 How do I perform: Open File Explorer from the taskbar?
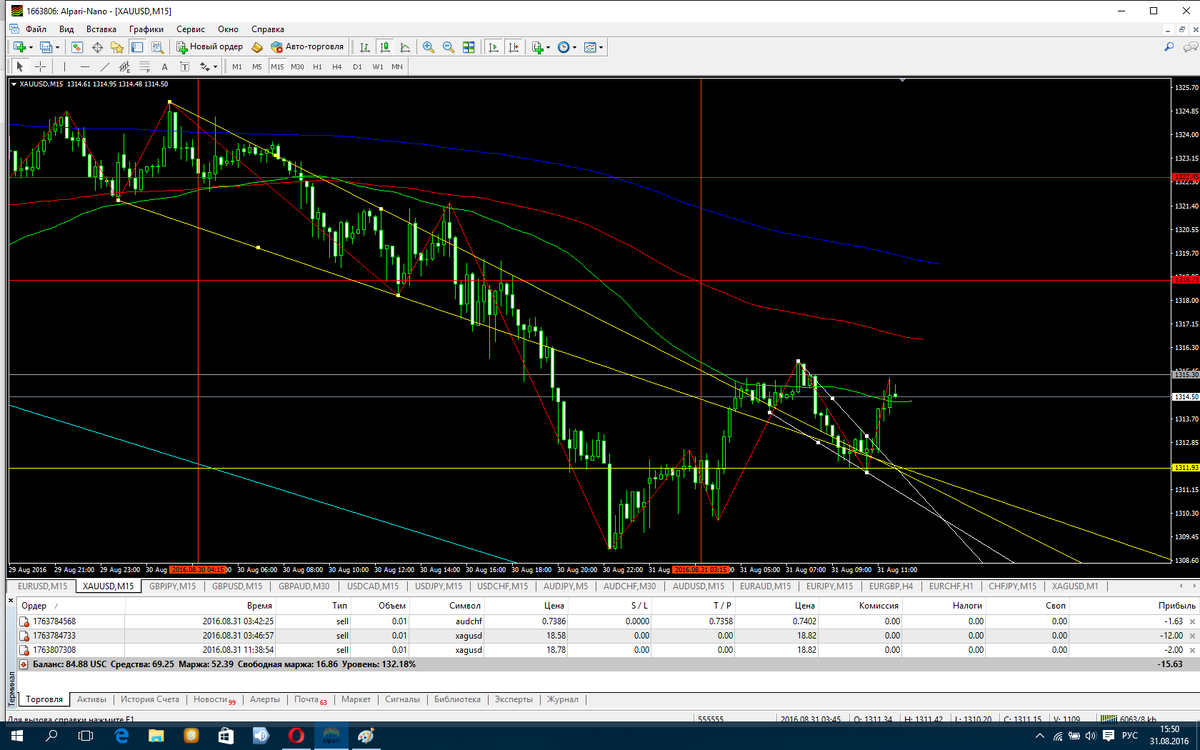pos(156,736)
